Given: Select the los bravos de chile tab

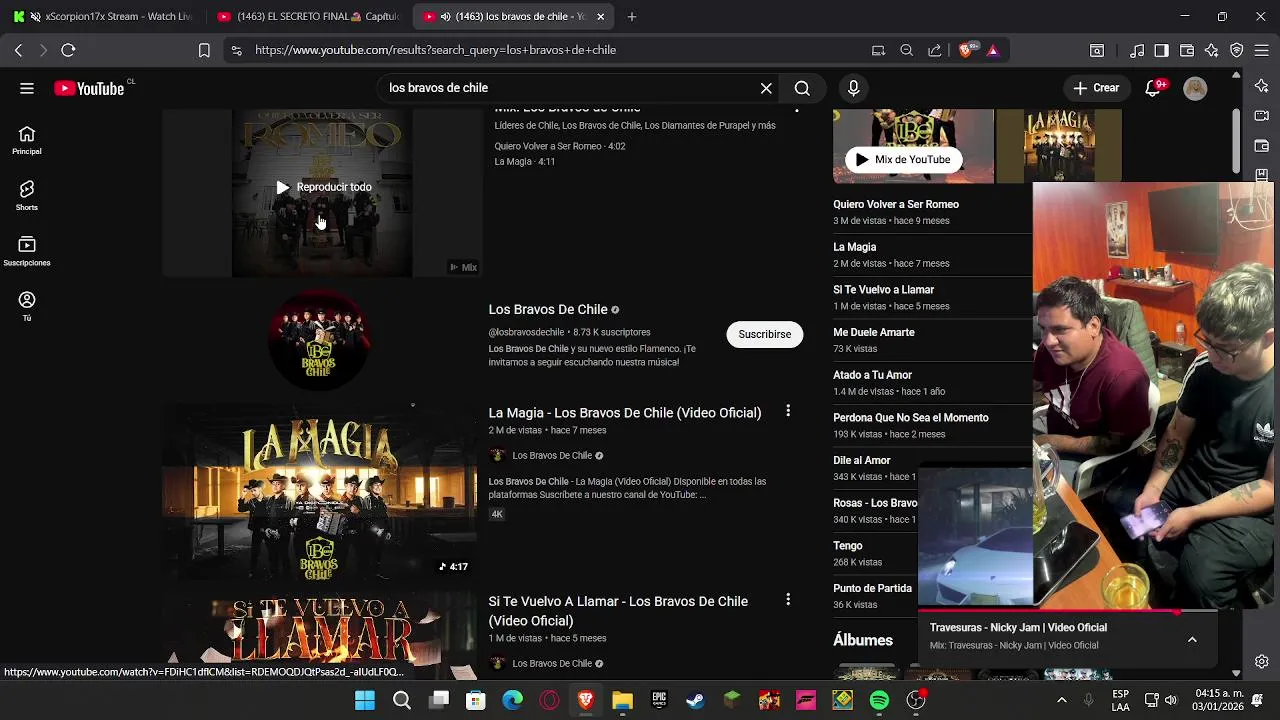Looking at the screenshot, I should 512,16.
